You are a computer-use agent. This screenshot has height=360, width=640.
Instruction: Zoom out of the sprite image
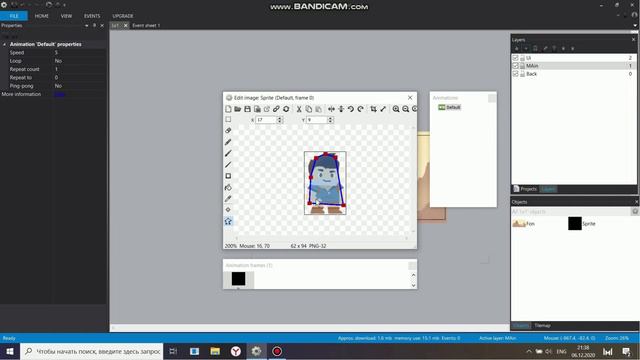click(x=405, y=109)
